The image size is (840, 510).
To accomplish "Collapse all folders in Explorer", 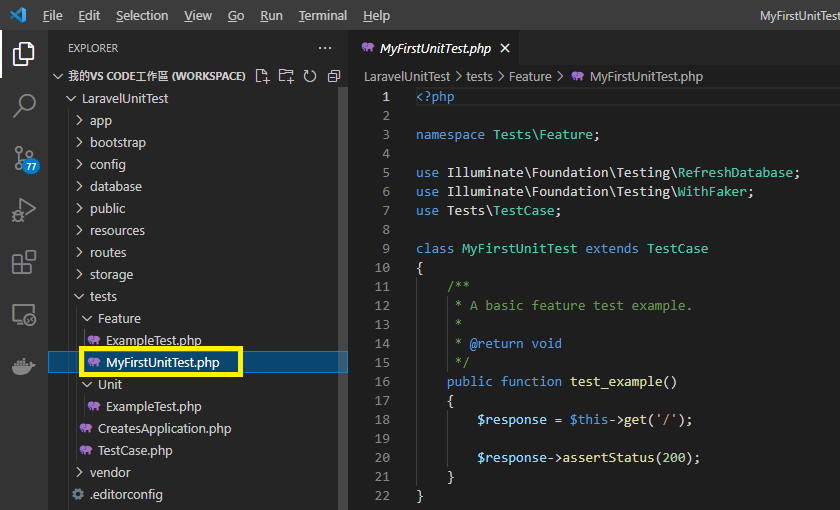I will click(x=334, y=76).
